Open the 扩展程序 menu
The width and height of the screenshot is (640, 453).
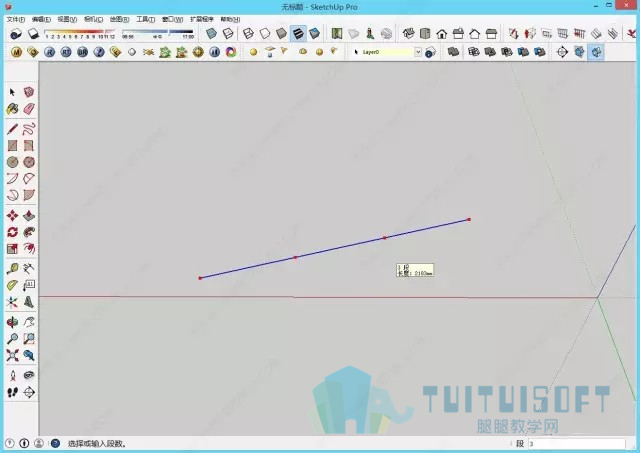pyautogui.click(x=202, y=19)
